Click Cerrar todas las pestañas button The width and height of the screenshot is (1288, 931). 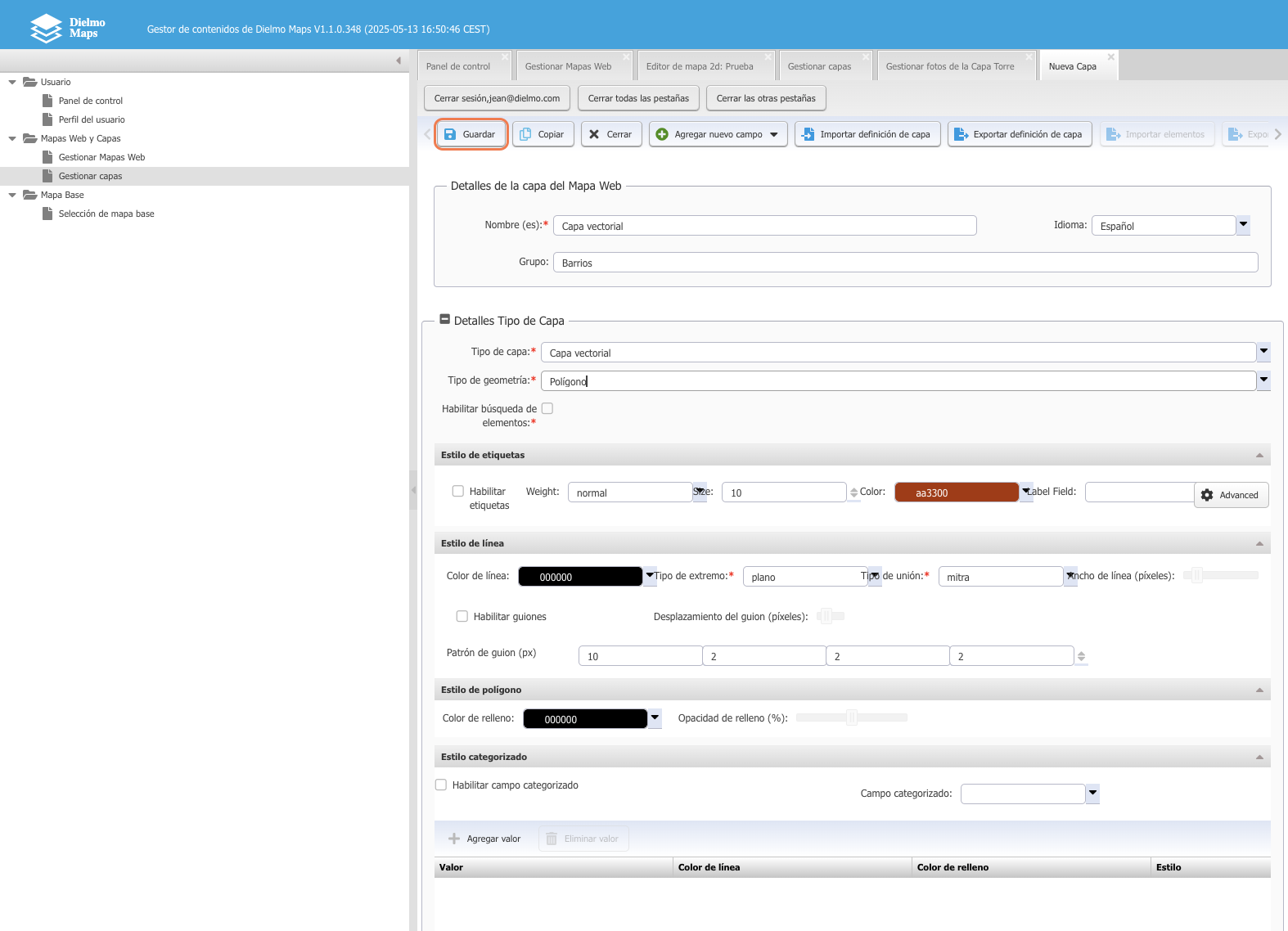[638, 98]
